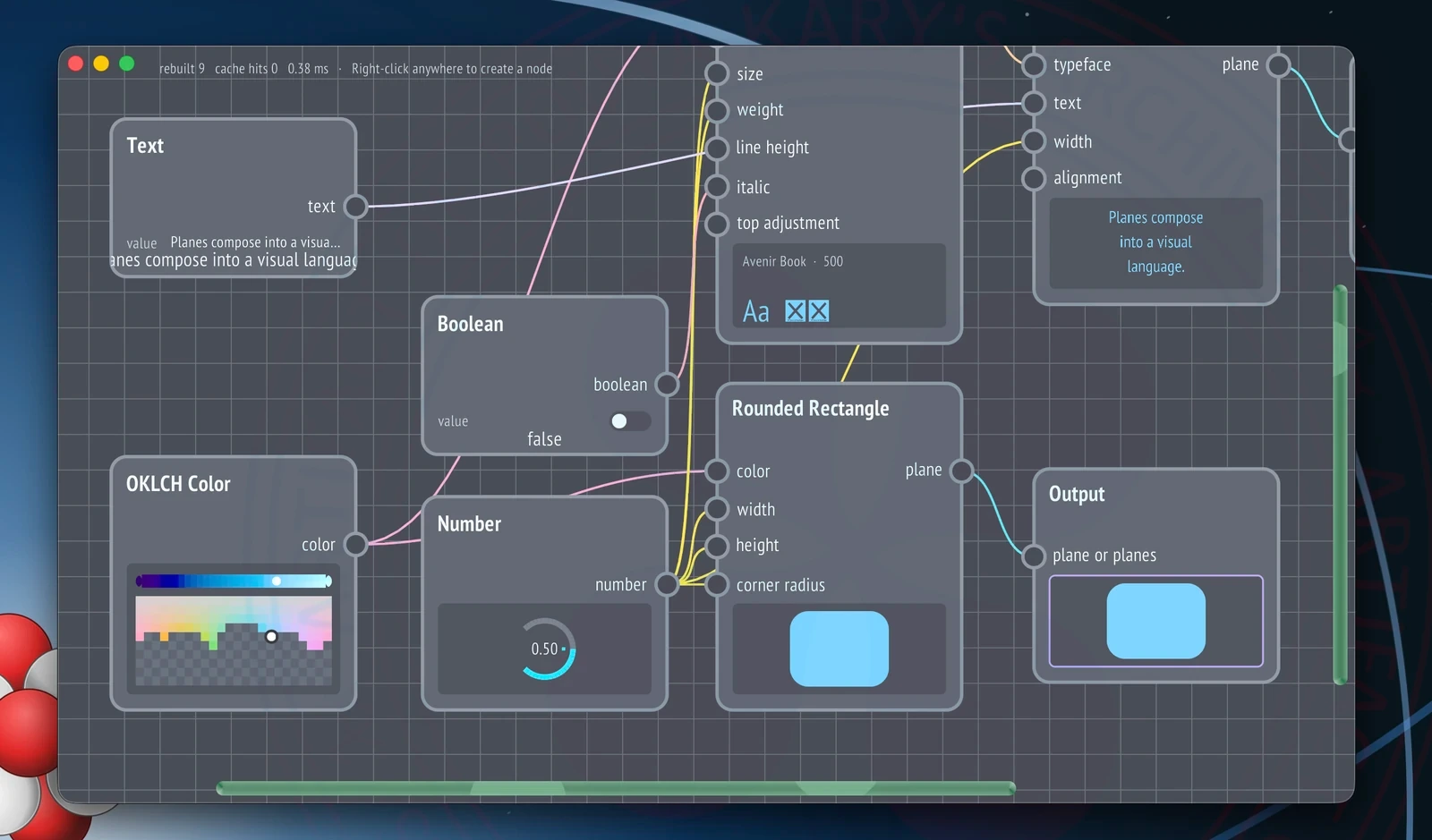Click the green window zoom button
The image size is (1432, 840).
point(127,64)
